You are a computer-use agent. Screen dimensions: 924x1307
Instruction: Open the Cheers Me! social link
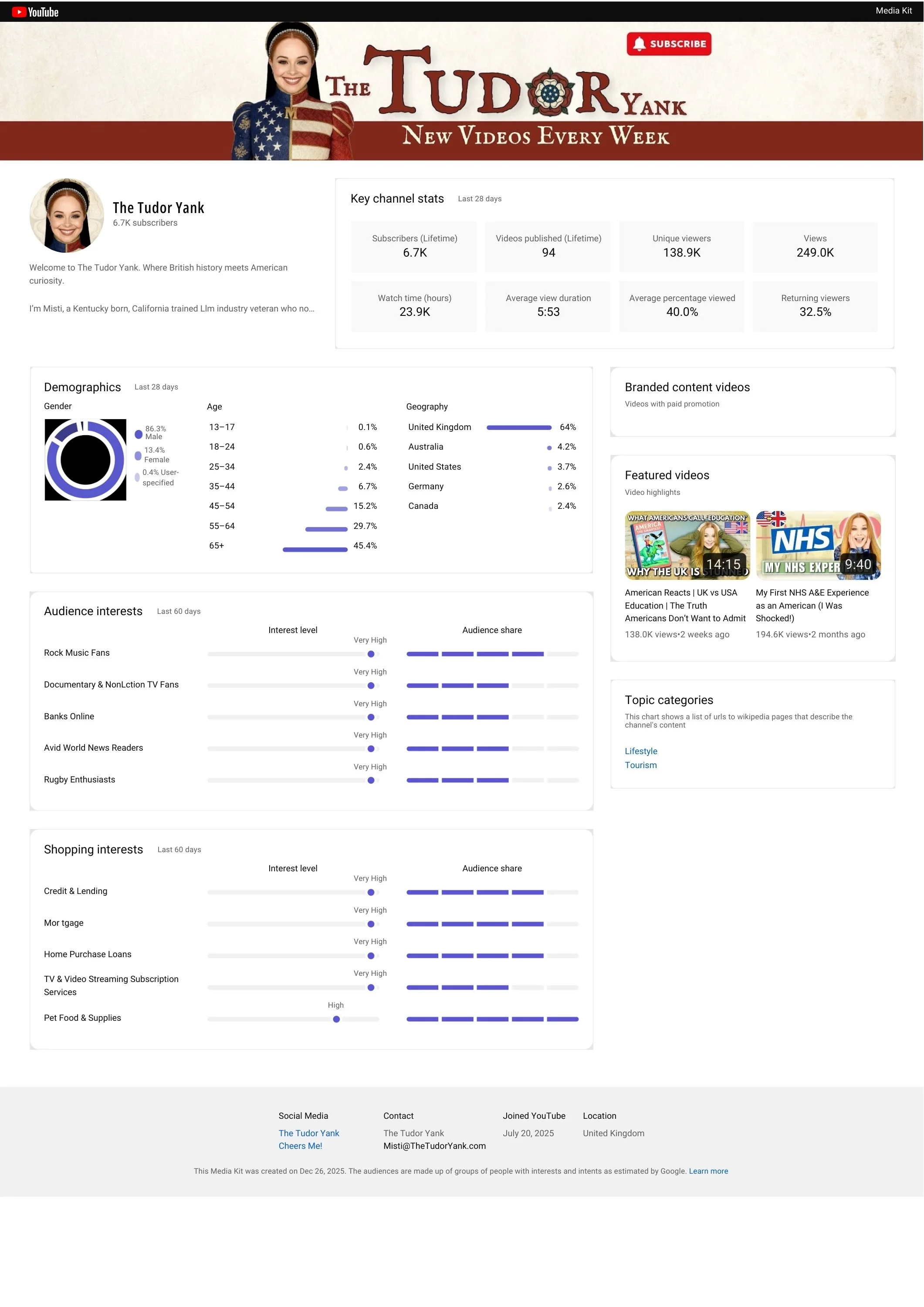pyautogui.click(x=300, y=1146)
